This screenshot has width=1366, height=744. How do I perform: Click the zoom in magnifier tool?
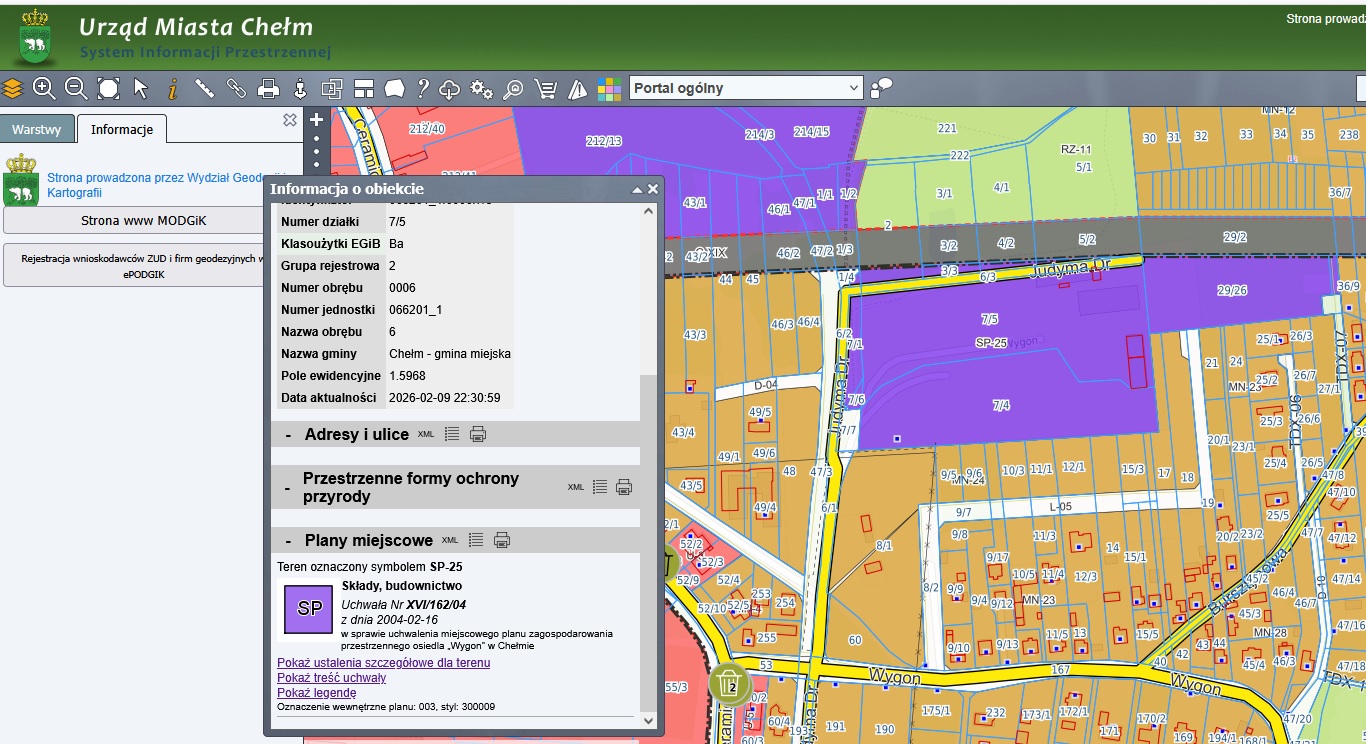[x=44, y=88]
